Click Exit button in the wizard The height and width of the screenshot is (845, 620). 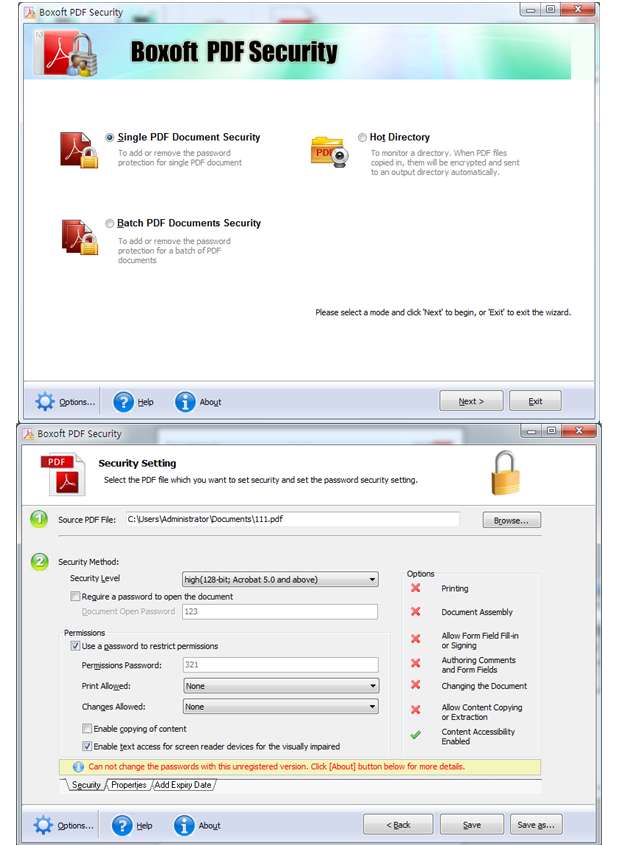pos(535,401)
